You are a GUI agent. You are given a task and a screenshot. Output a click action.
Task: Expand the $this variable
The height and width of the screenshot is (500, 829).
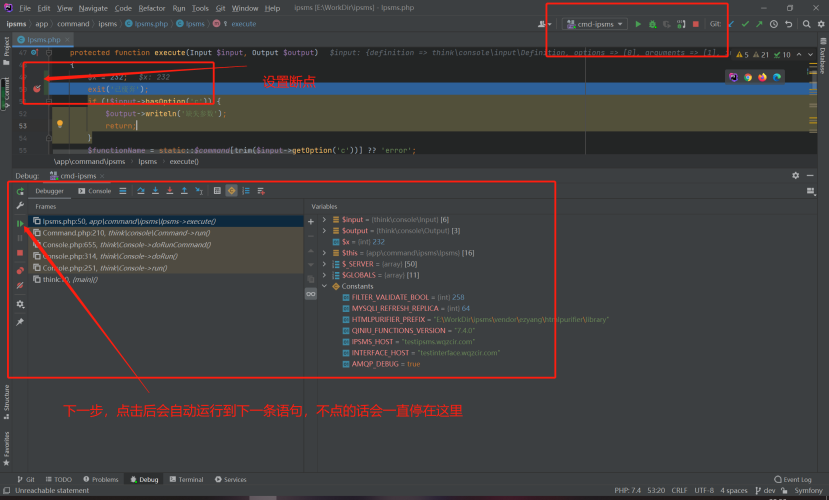click(x=324, y=253)
